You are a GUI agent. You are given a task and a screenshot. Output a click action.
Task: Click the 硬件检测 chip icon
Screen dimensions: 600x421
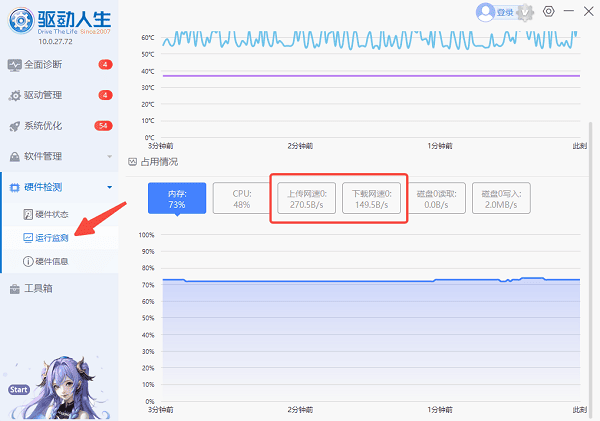[15, 188]
